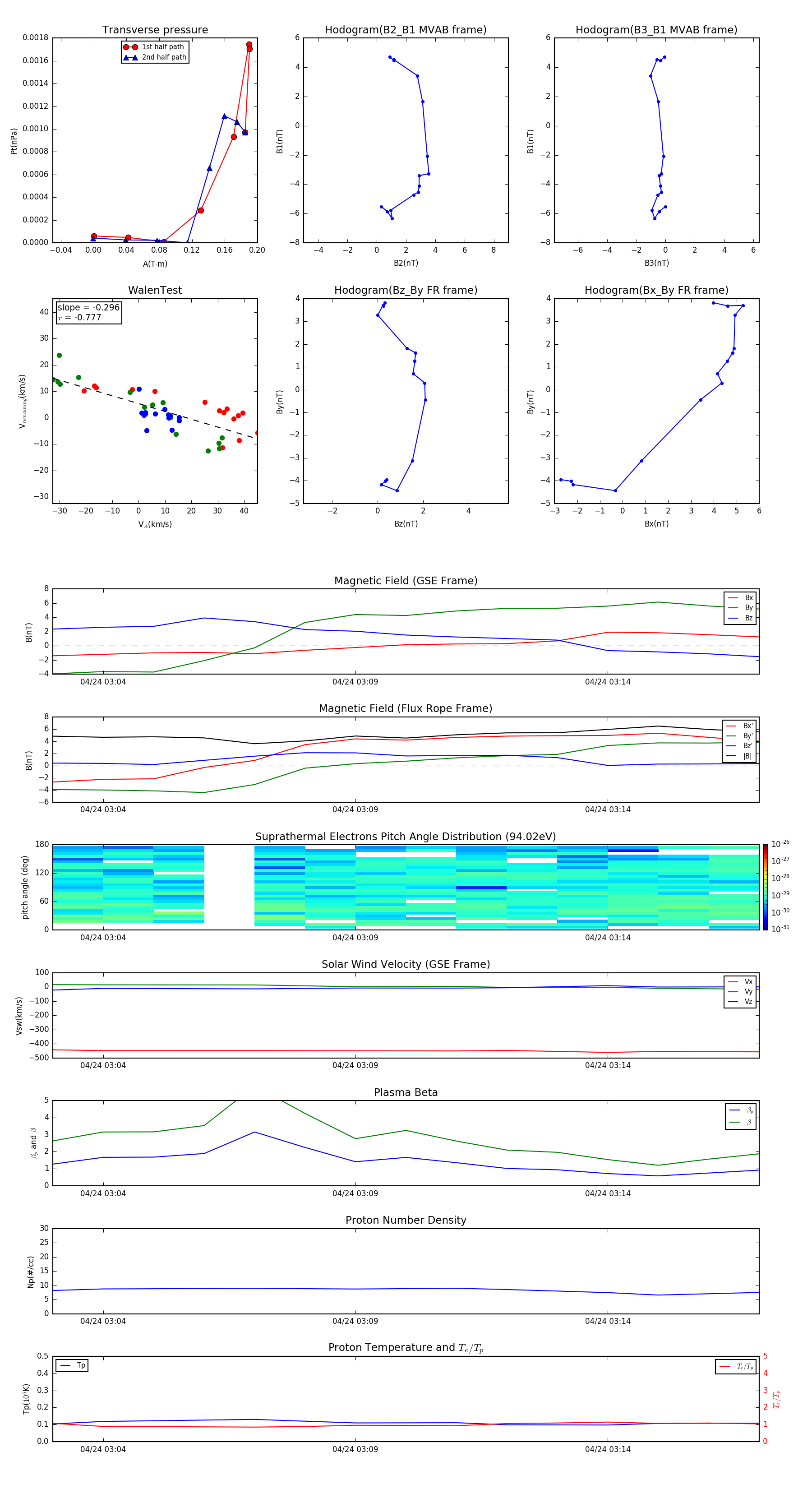
Task: Select the Vx legend entry
Action: point(740,981)
